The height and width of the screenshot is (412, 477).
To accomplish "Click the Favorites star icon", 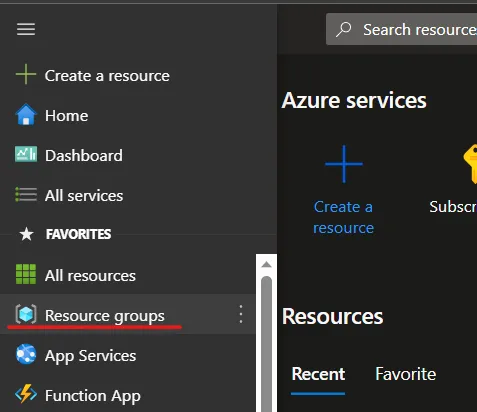I will [26, 234].
